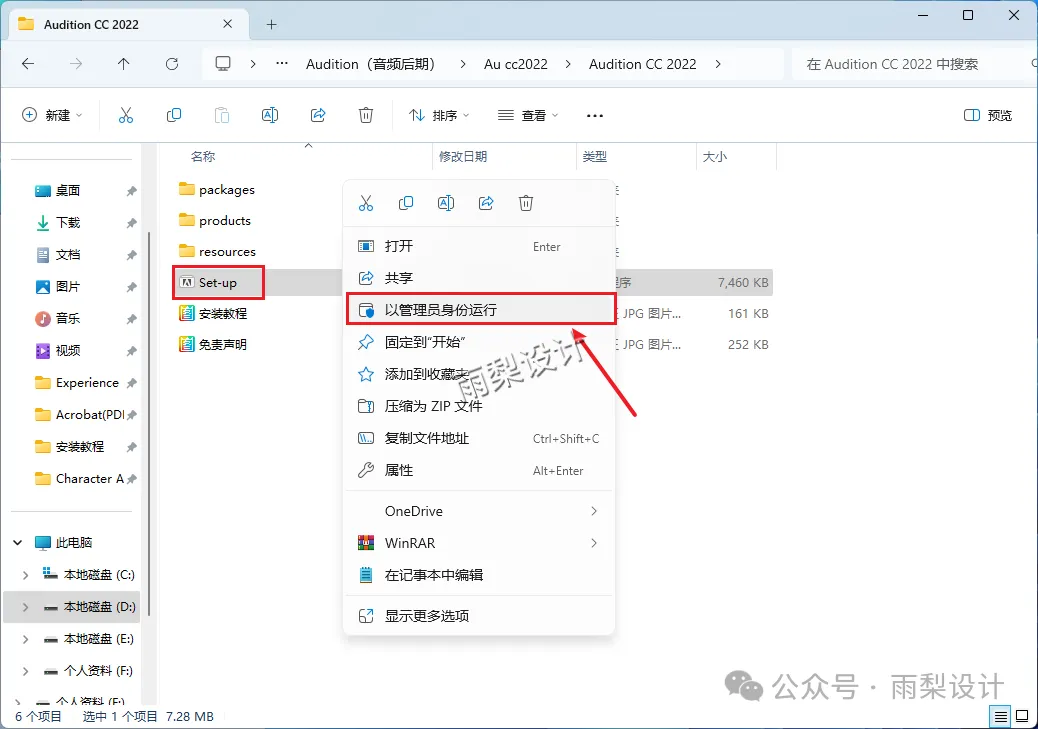The image size is (1038, 729).
Task: Delete using the context menu trash icon
Action: click(526, 203)
